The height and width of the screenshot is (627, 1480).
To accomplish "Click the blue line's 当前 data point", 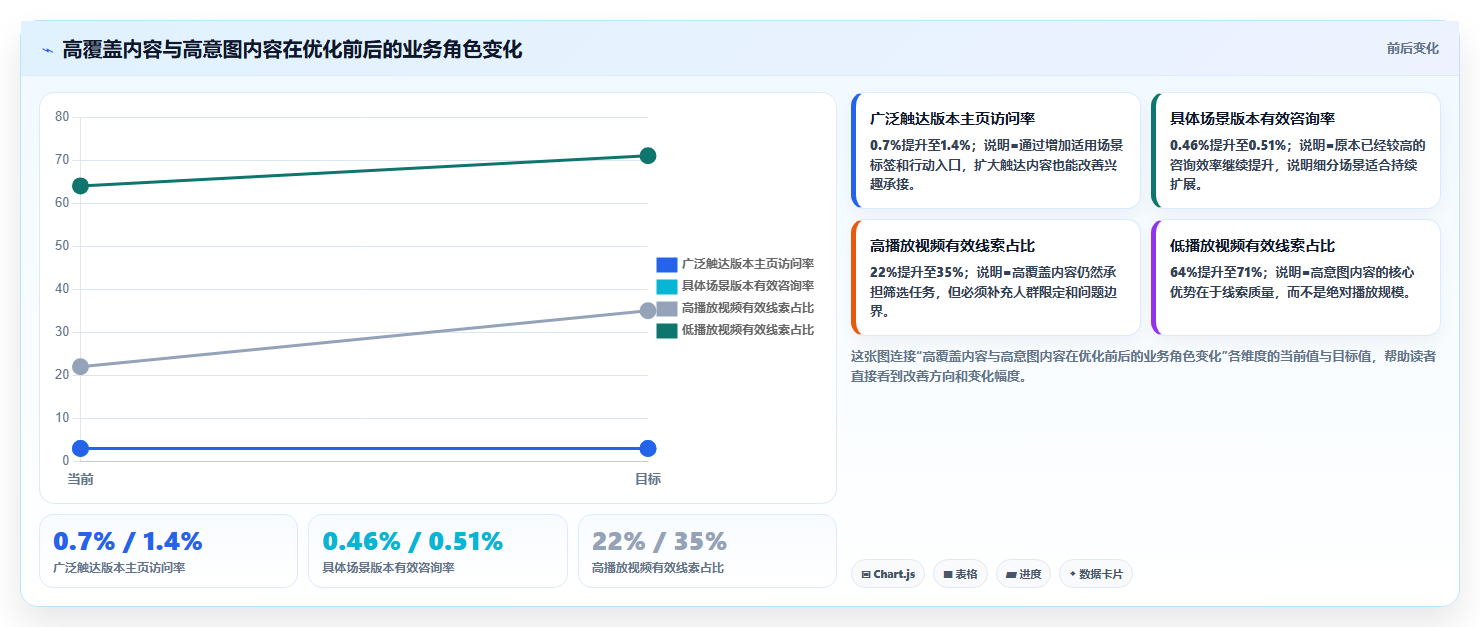I will [80, 448].
